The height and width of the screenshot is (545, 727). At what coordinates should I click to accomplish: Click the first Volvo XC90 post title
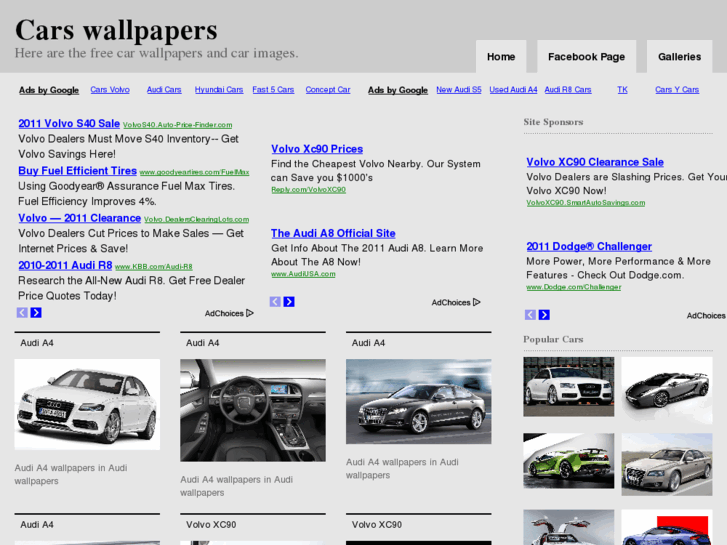pyautogui.click(x=211, y=525)
